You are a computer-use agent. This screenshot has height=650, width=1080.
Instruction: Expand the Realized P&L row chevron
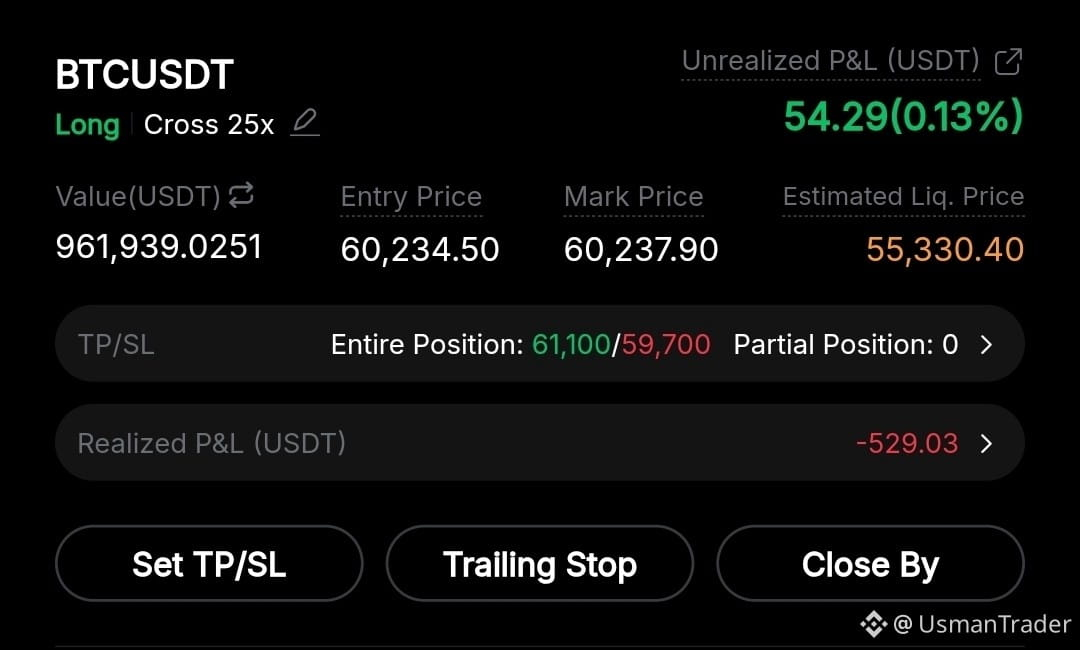click(986, 443)
